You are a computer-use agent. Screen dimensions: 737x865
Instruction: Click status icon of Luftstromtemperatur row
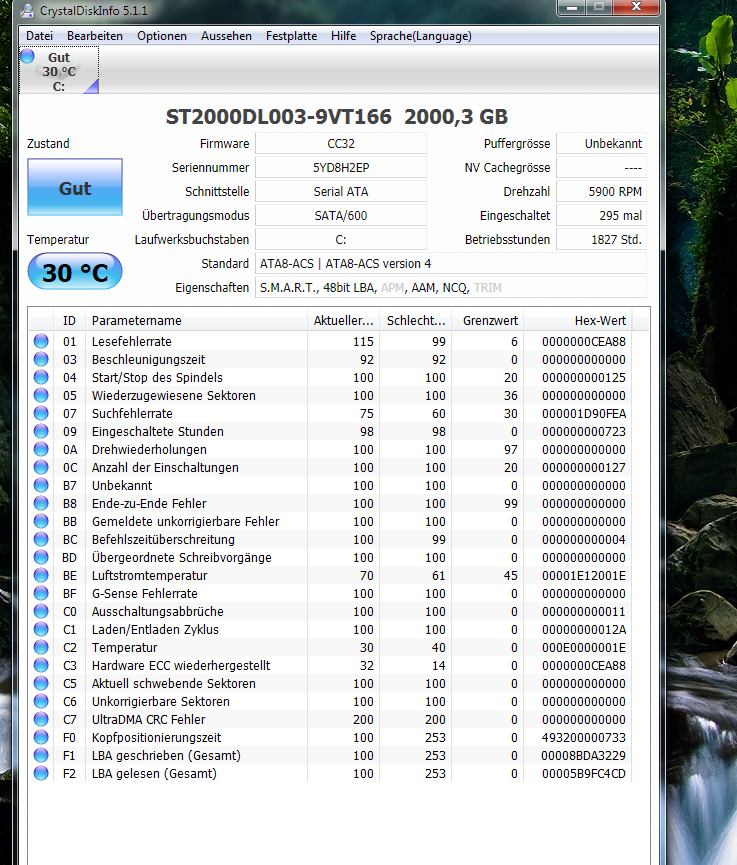[x=41, y=575]
